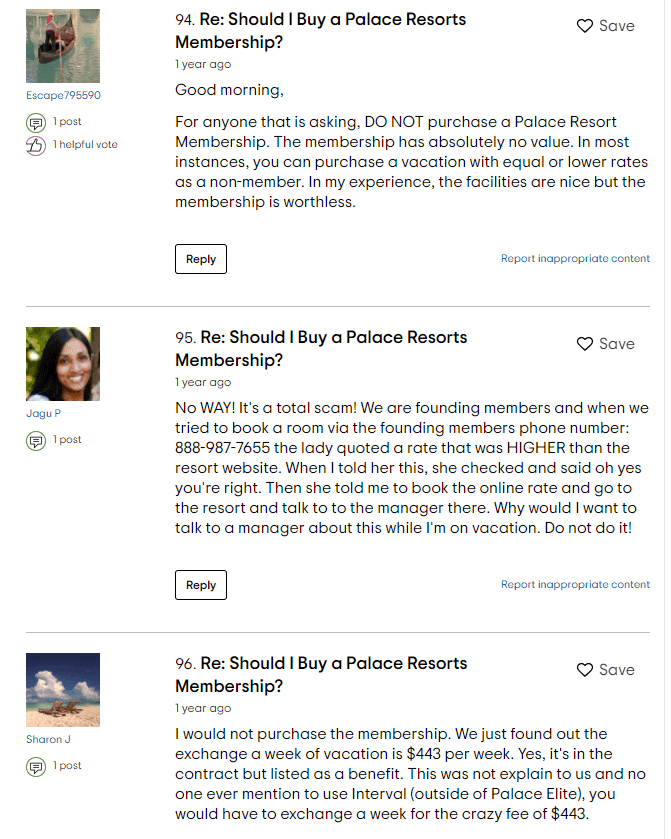Visit the Jagu P username profile link
This screenshot has height=839, width=671.
coord(44,414)
